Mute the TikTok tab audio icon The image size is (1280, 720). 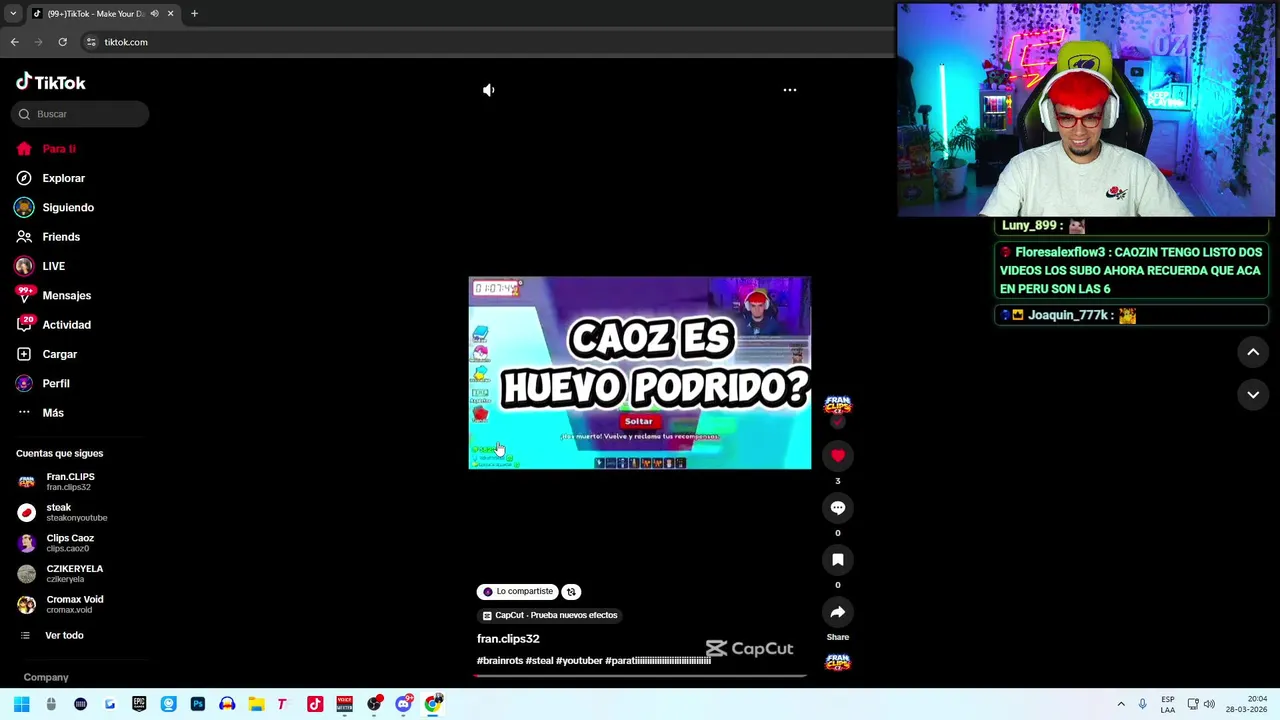[154, 14]
